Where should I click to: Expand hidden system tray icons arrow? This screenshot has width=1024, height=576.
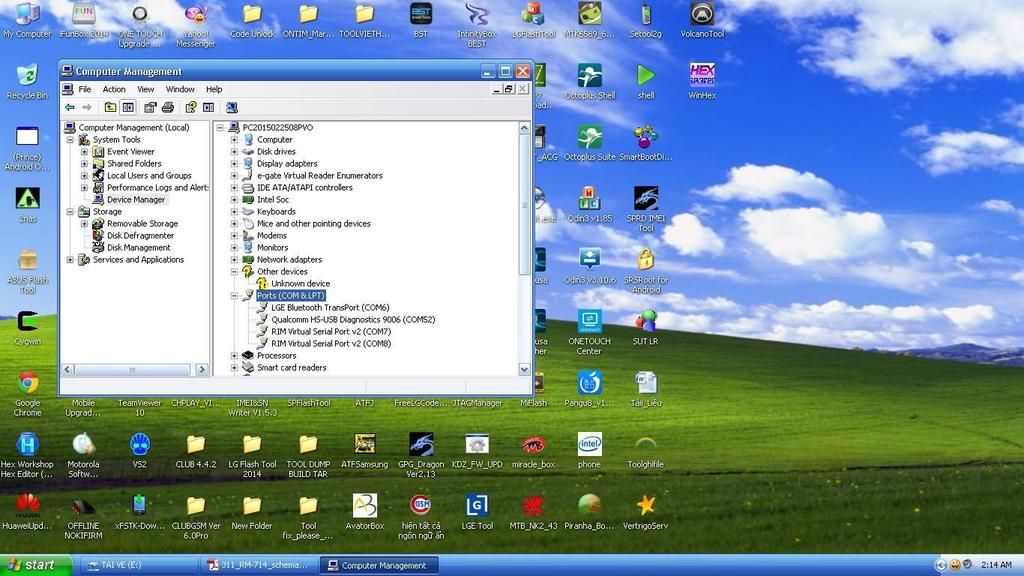(940, 565)
